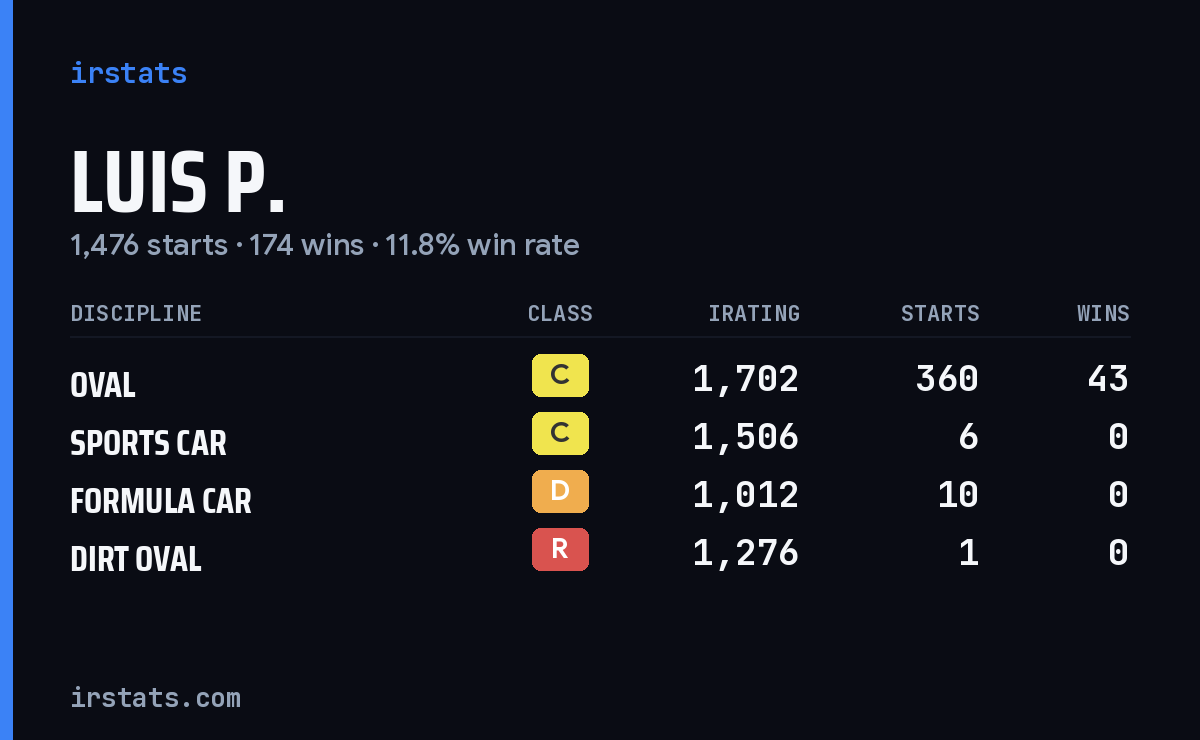The height and width of the screenshot is (740, 1200).
Task: Open the irstats logo link at top
Action: coord(129,73)
